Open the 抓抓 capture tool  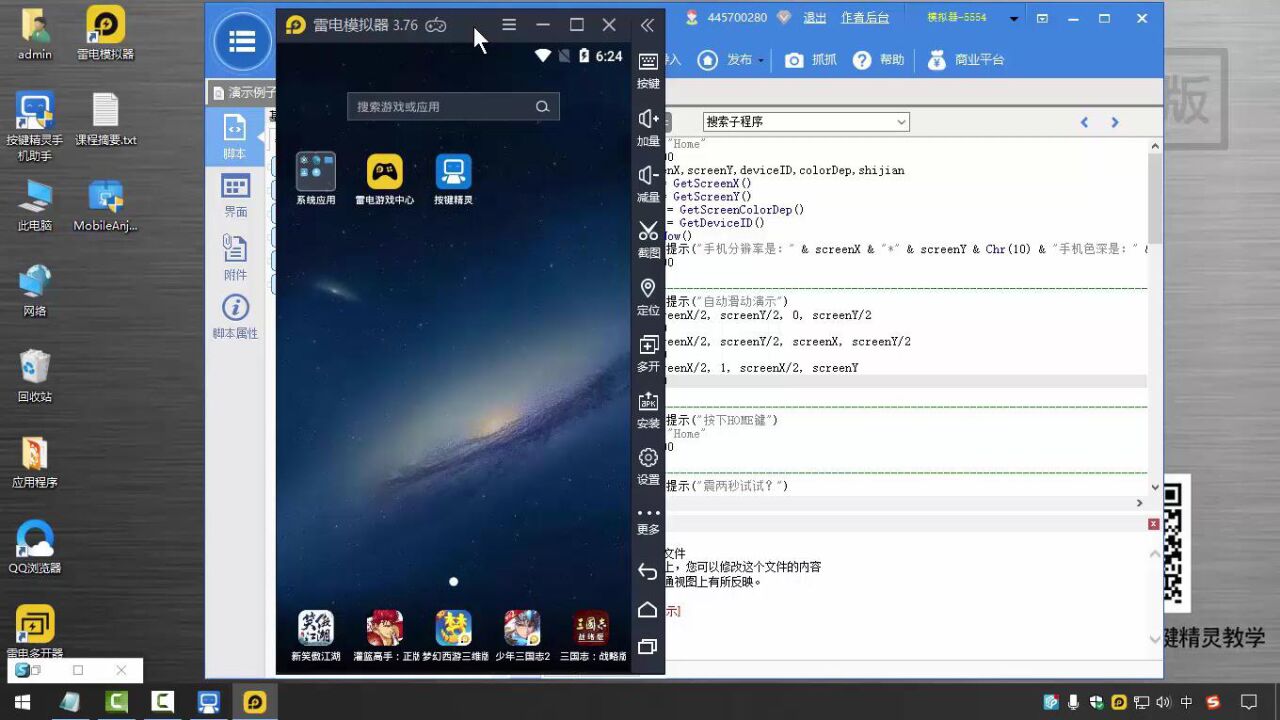click(811, 60)
